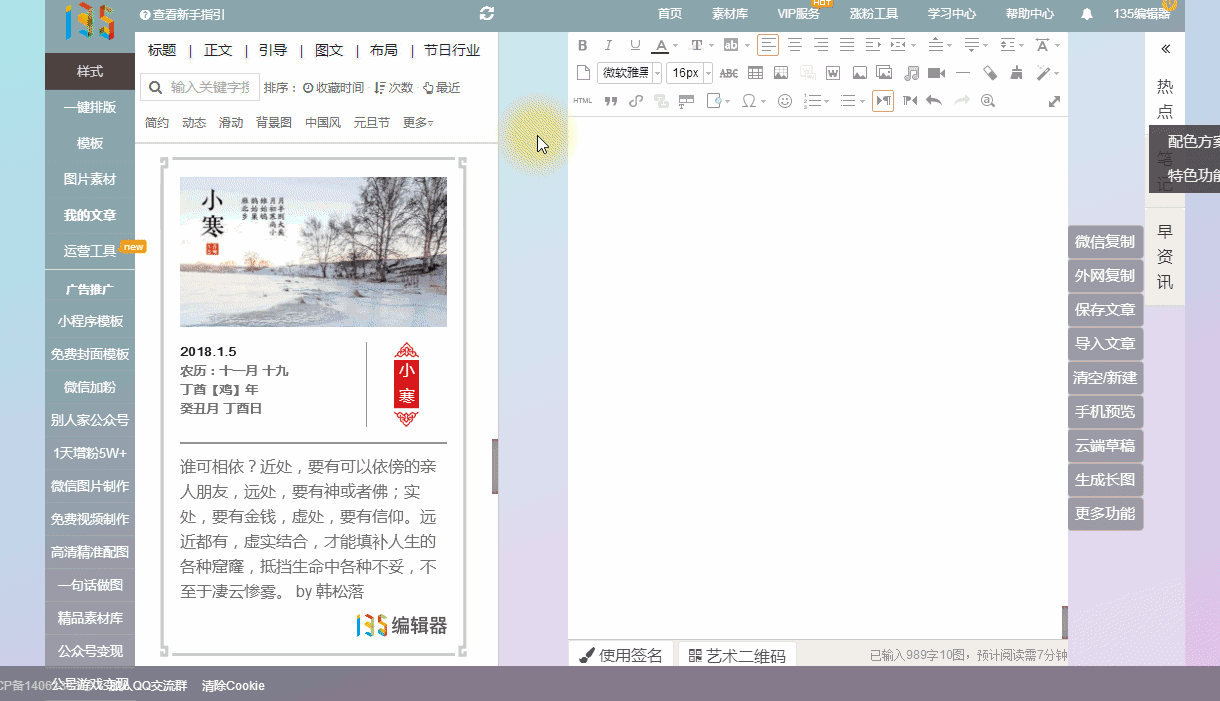This screenshot has width=1220, height=701.
Task: Collapse the right panel with « arrow
Action: click(x=1165, y=48)
